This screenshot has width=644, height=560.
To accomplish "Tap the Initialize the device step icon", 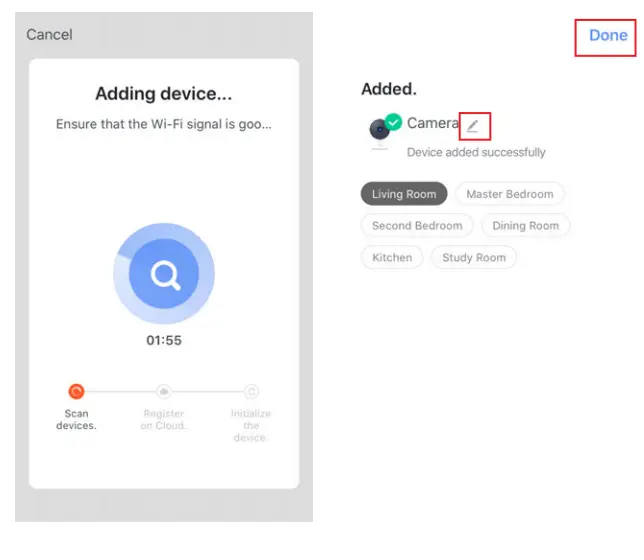I will coord(251,392).
